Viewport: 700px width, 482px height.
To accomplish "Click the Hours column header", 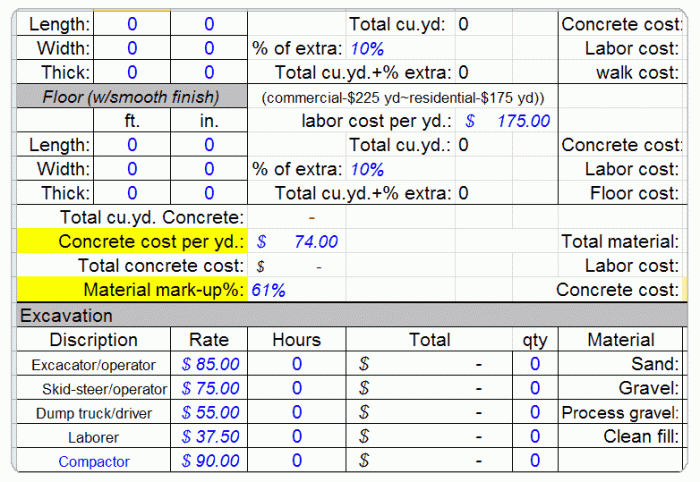I will click(x=296, y=340).
